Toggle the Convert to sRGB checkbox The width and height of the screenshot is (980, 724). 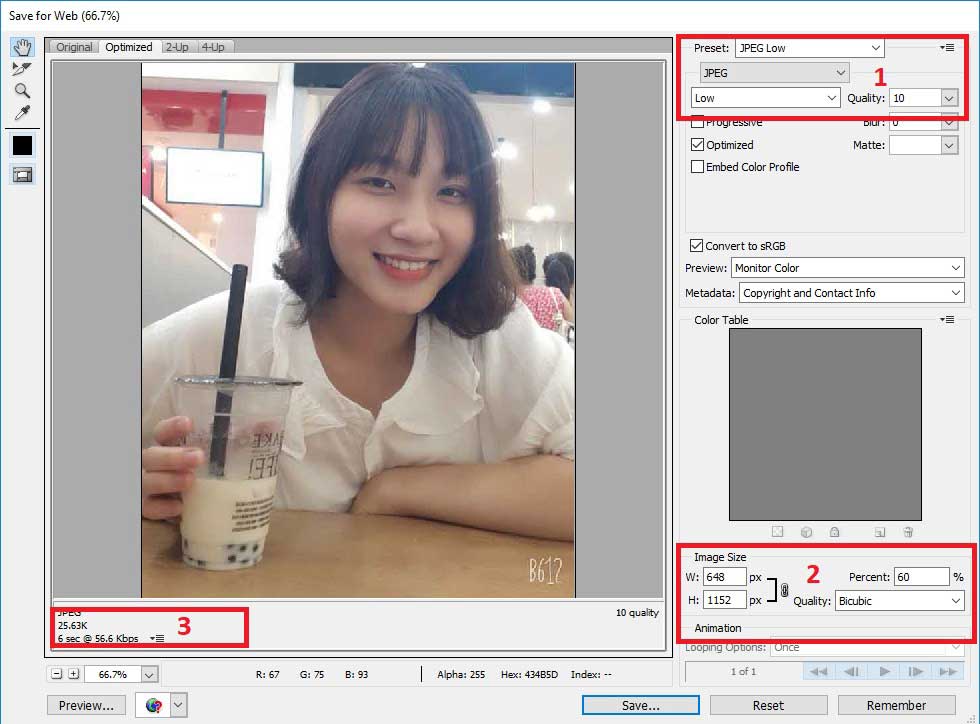pyautogui.click(x=696, y=246)
